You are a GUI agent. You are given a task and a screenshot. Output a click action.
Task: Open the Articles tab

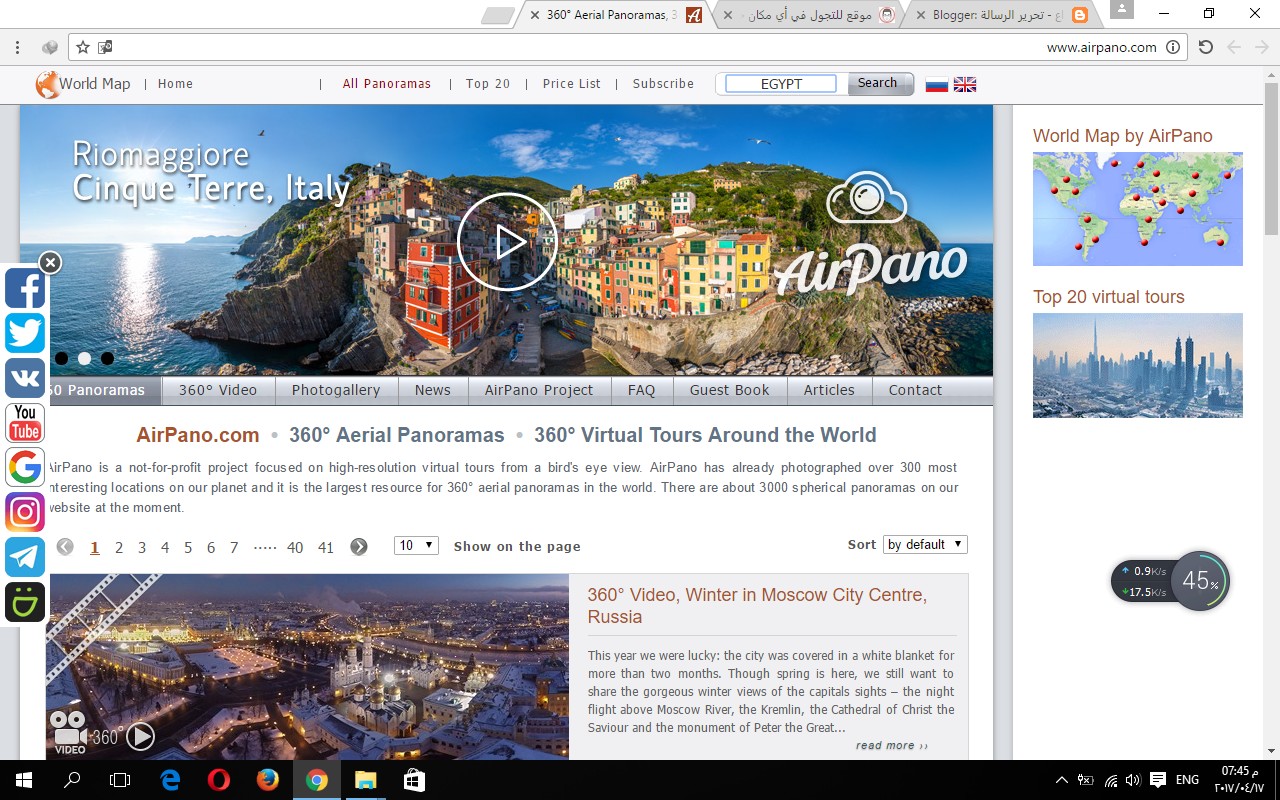tap(829, 390)
